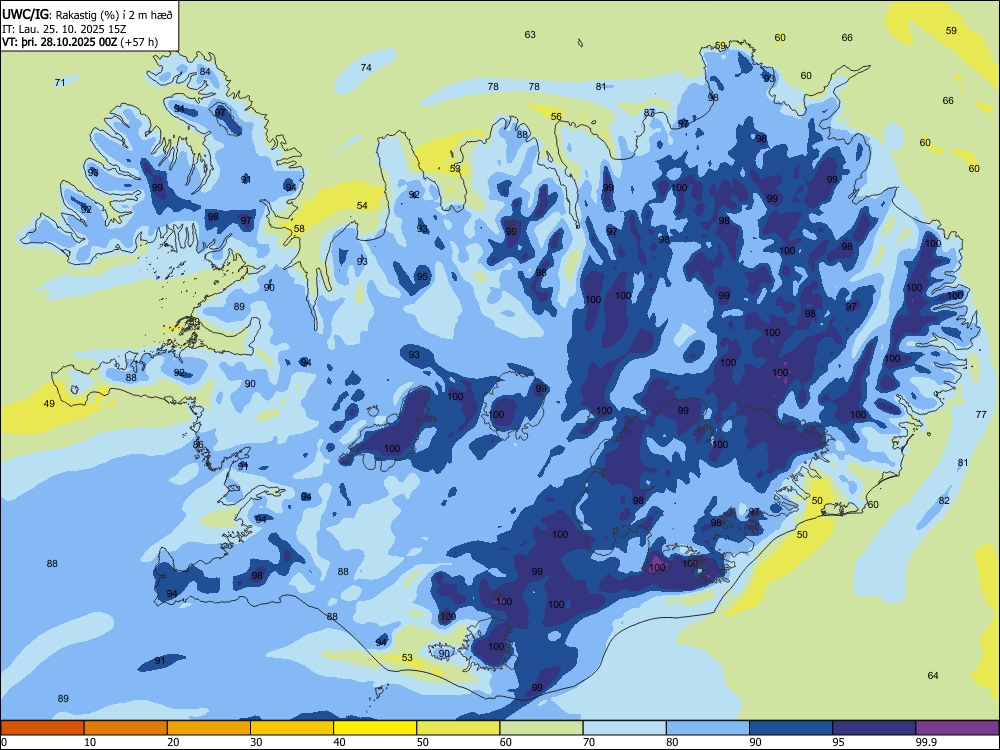Click the '10' legend tick label
The width and height of the screenshot is (1000, 750).
[90, 742]
